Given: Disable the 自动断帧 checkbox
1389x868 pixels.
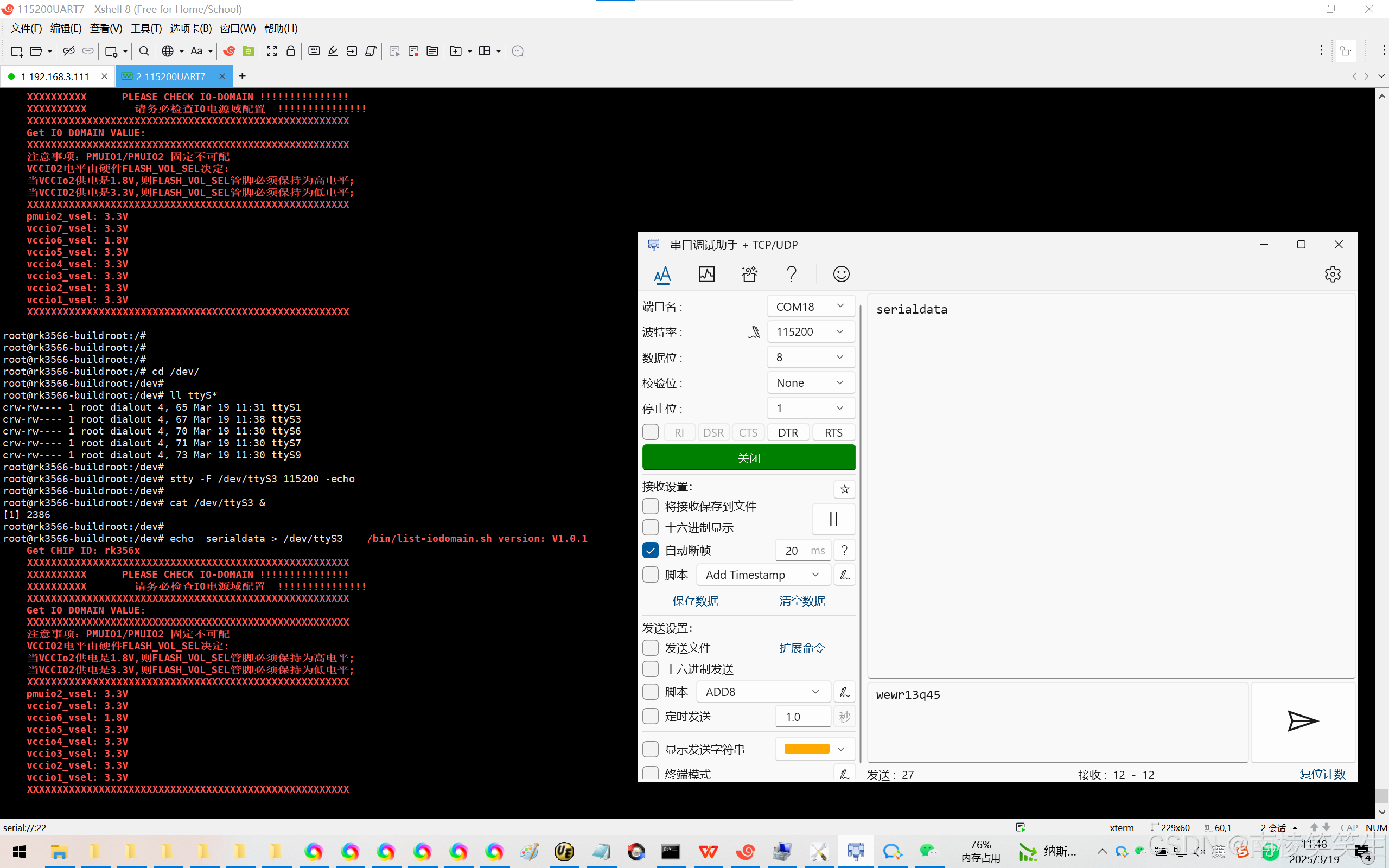Looking at the screenshot, I should click(x=651, y=551).
